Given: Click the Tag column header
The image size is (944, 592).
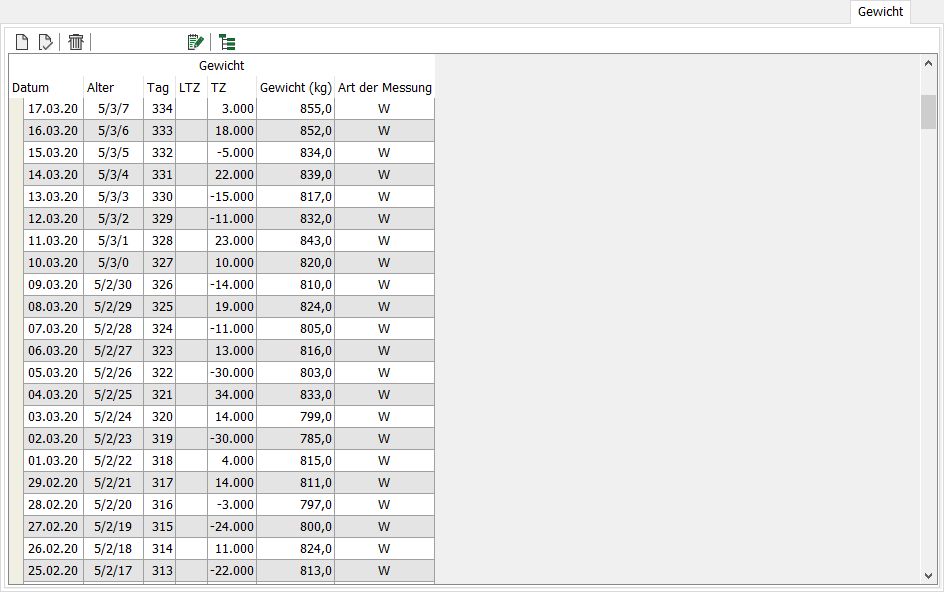Looking at the screenshot, I should click(158, 87).
